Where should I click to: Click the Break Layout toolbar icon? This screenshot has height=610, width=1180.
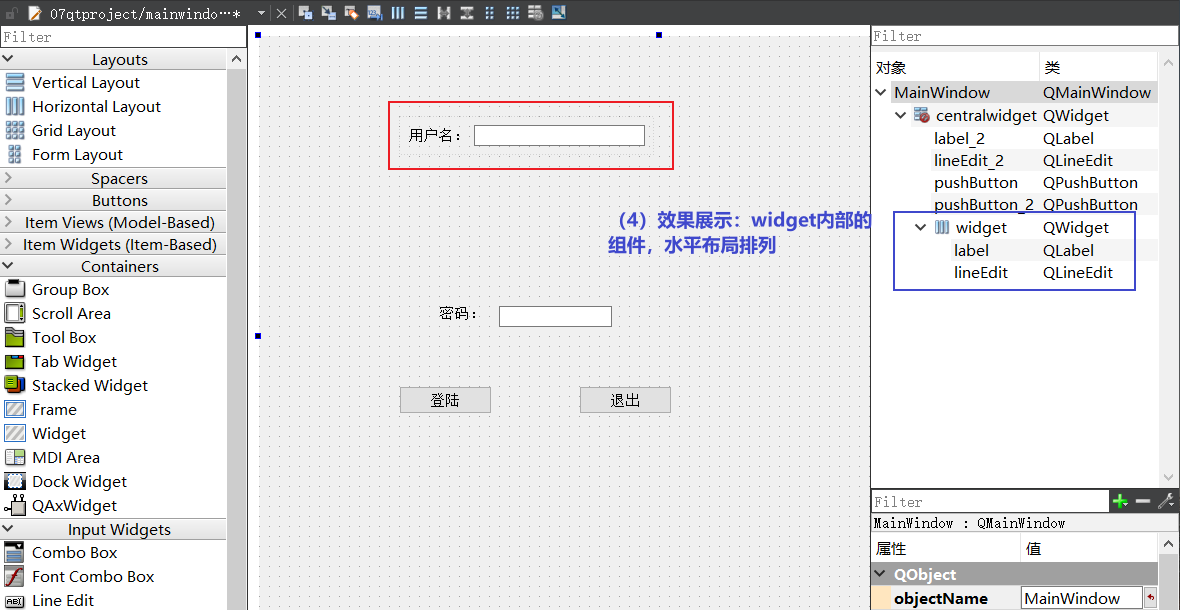pyautogui.click(x=535, y=12)
